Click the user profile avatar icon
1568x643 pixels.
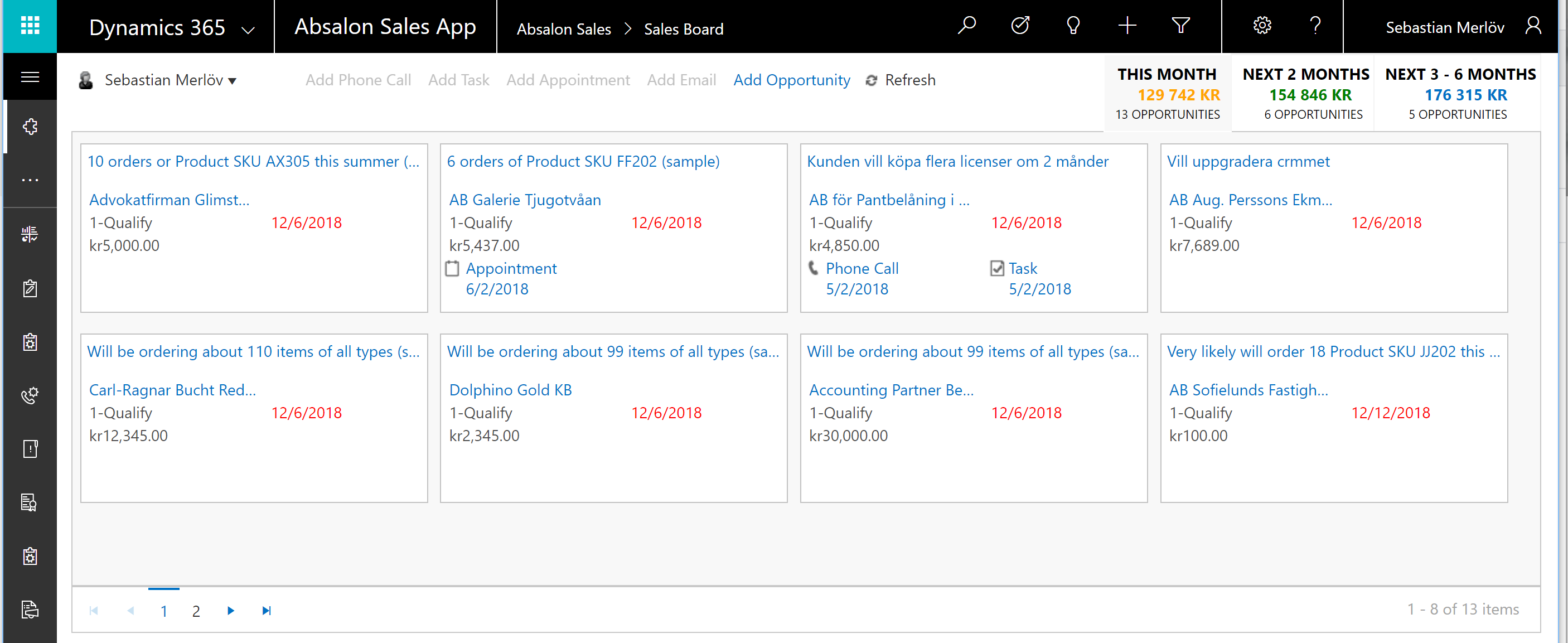tap(1534, 26)
